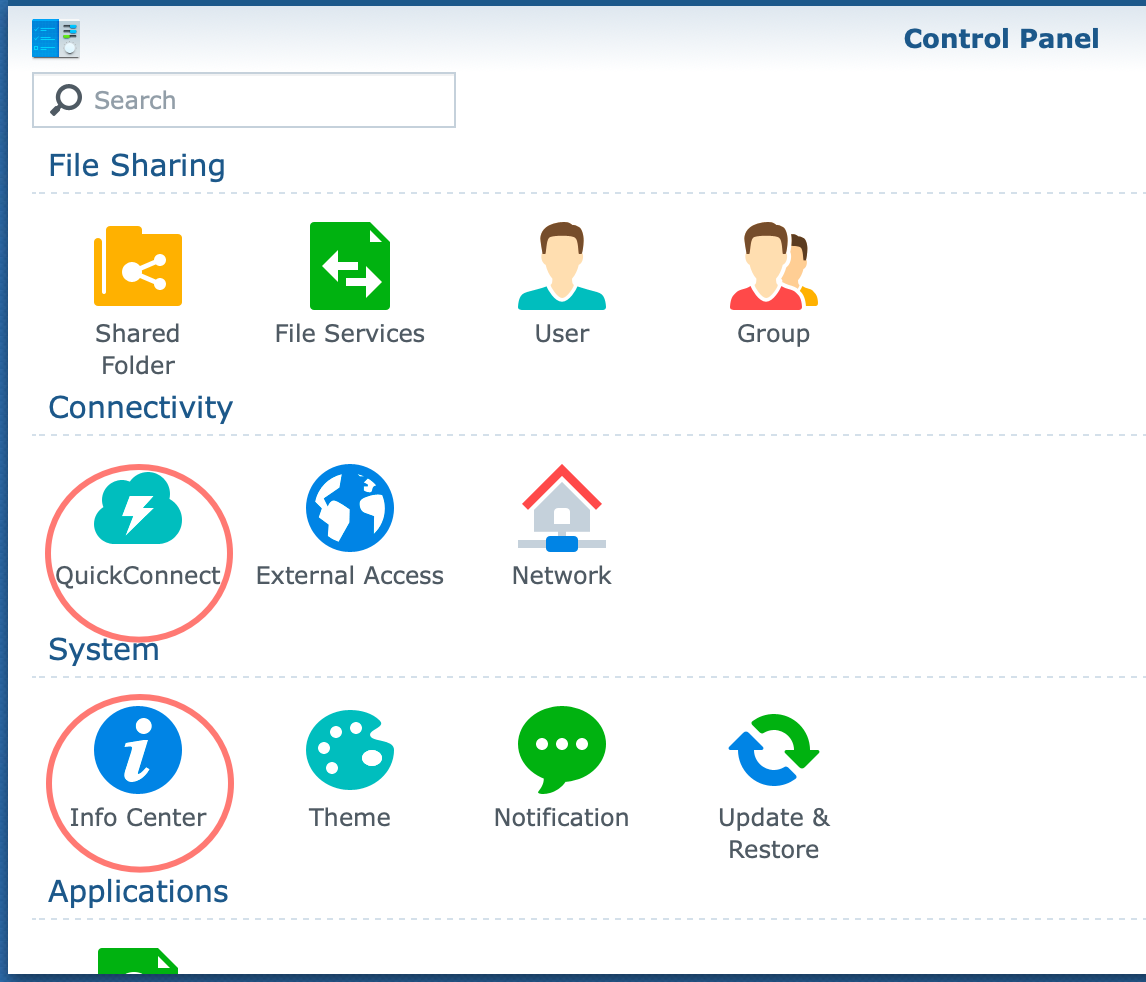Click the Control Panel app icon
1146x982 pixels.
click(x=55, y=39)
